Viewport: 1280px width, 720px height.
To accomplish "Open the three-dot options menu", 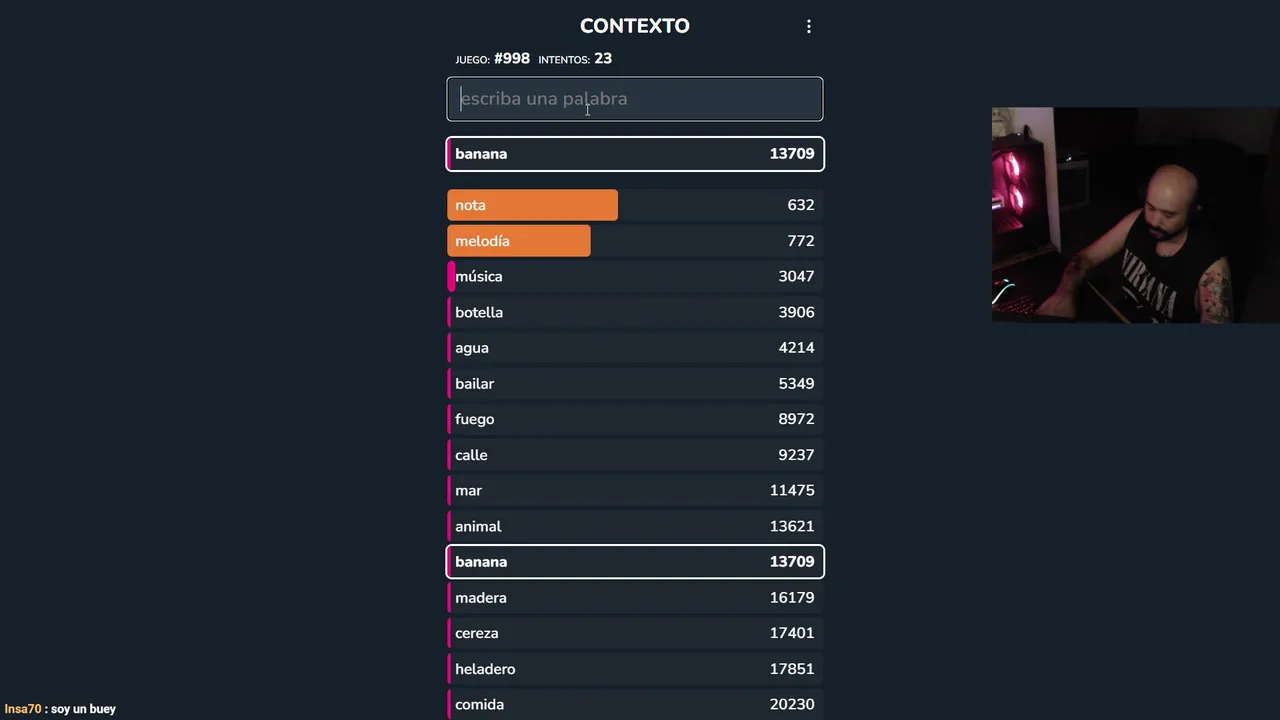I will coord(809,27).
